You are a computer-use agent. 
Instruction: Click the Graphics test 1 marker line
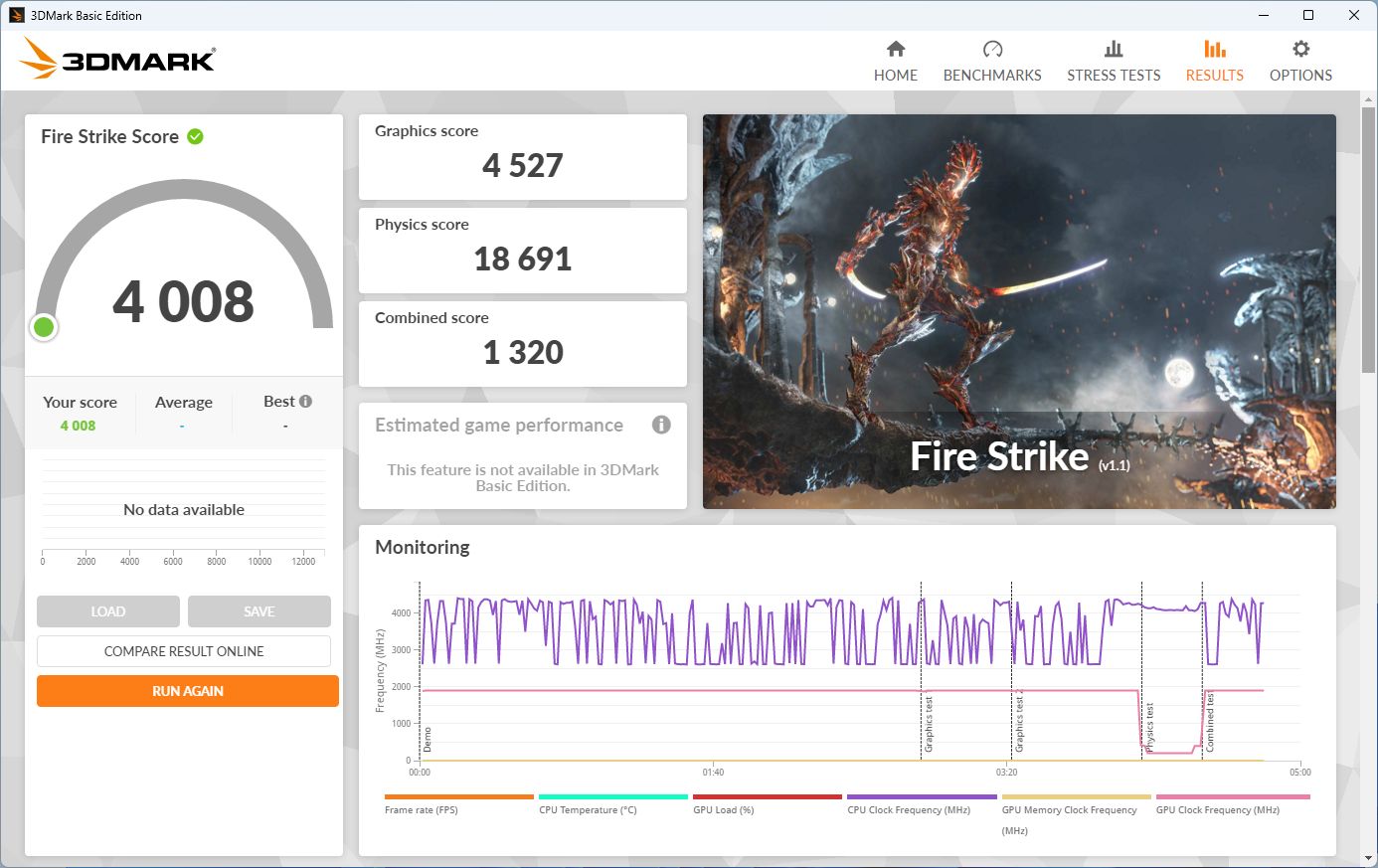coord(921,670)
